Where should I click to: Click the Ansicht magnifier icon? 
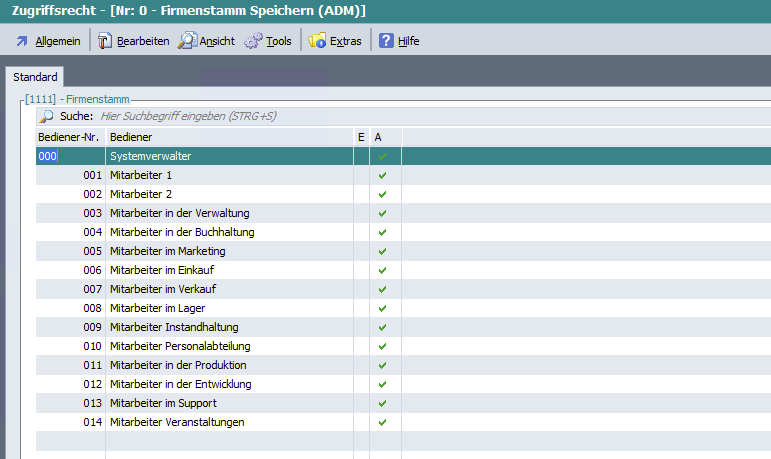pyautogui.click(x=187, y=41)
